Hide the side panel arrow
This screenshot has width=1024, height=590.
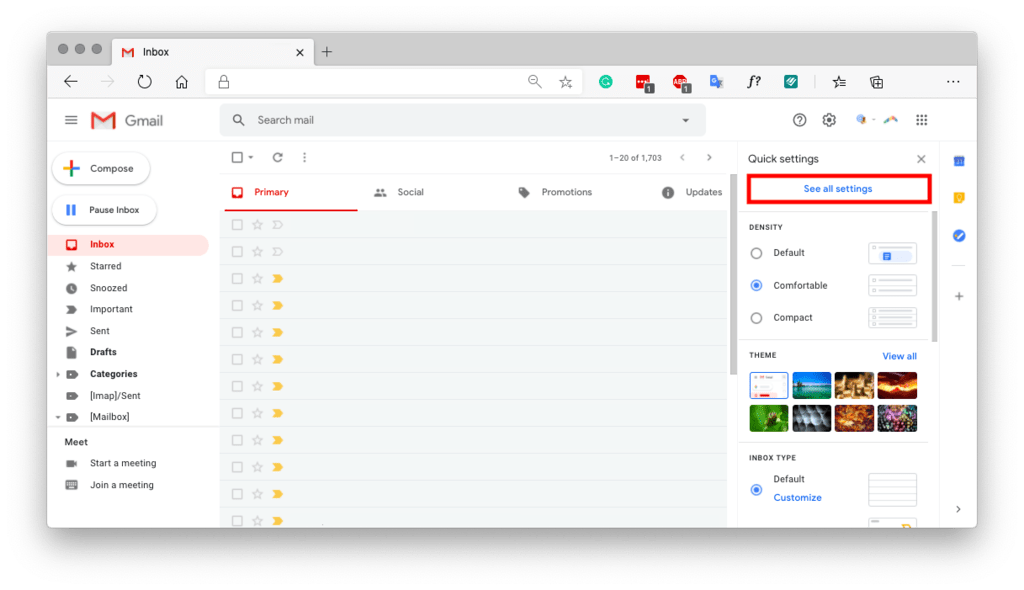point(958,509)
